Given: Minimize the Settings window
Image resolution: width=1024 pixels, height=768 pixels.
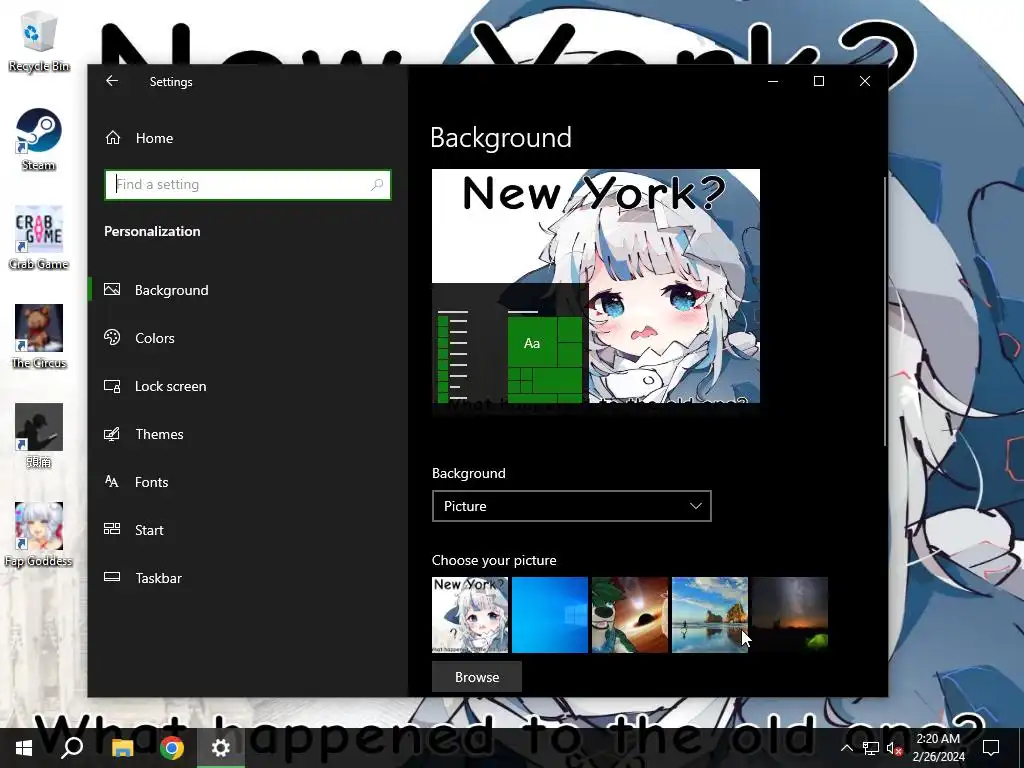Looking at the screenshot, I should [x=773, y=81].
